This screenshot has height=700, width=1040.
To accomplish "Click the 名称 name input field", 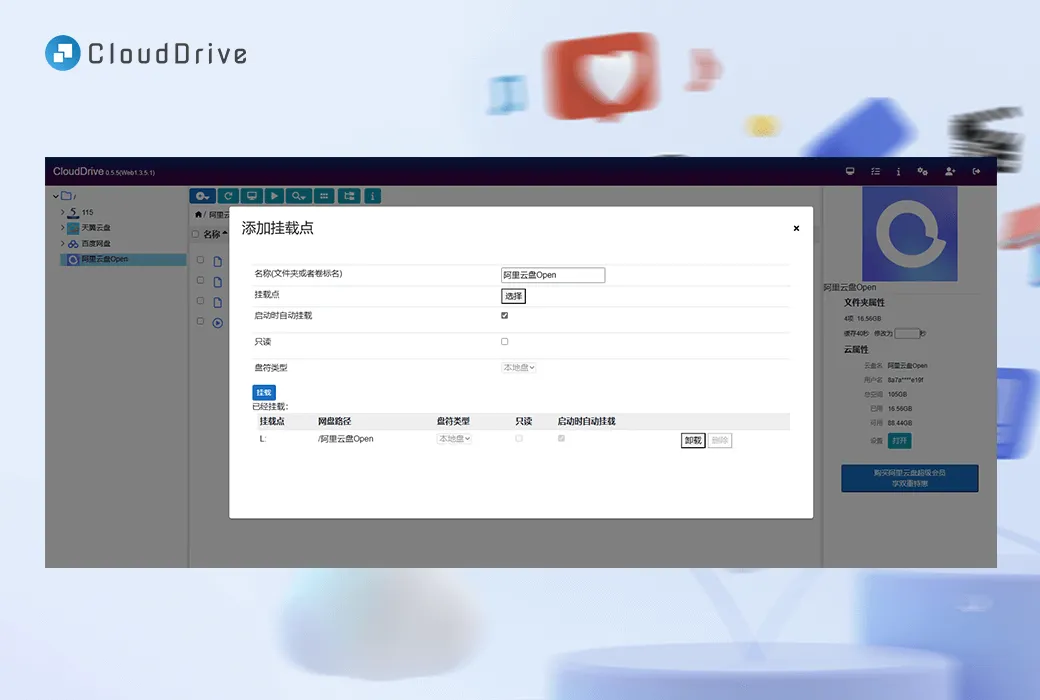I will click(x=554, y=274).
